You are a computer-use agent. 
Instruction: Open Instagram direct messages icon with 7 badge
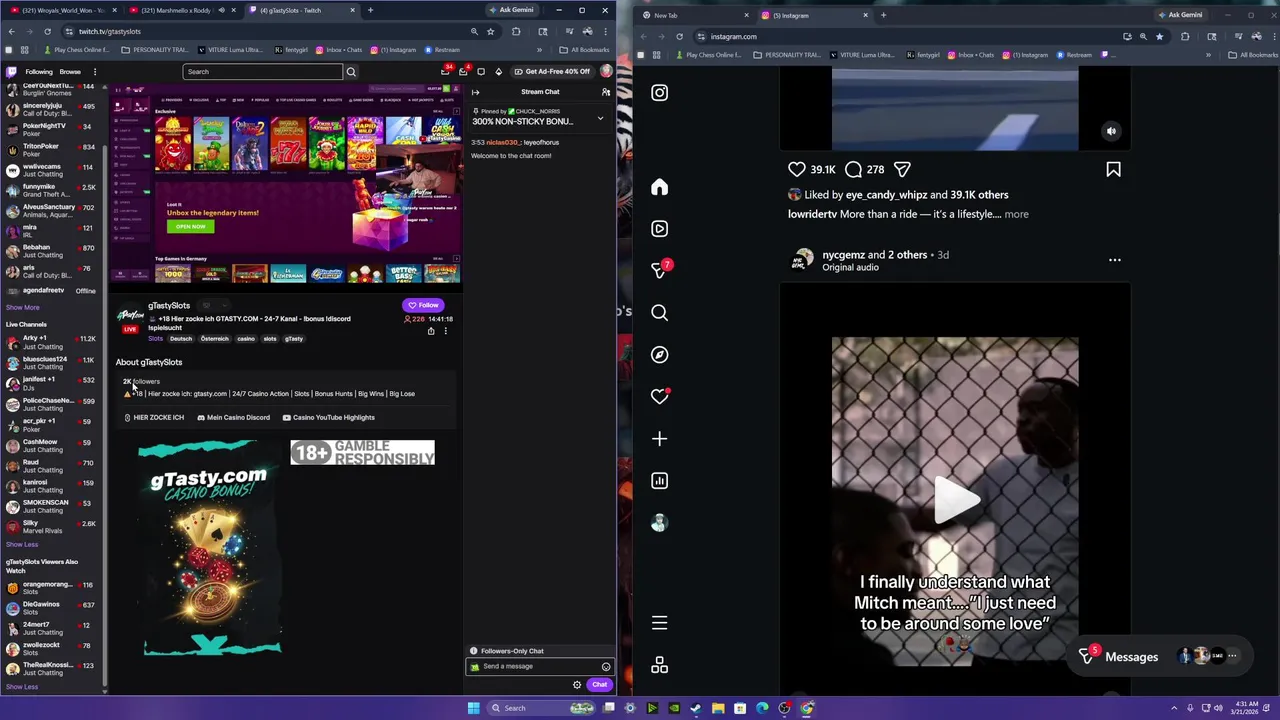click(660, 270)
